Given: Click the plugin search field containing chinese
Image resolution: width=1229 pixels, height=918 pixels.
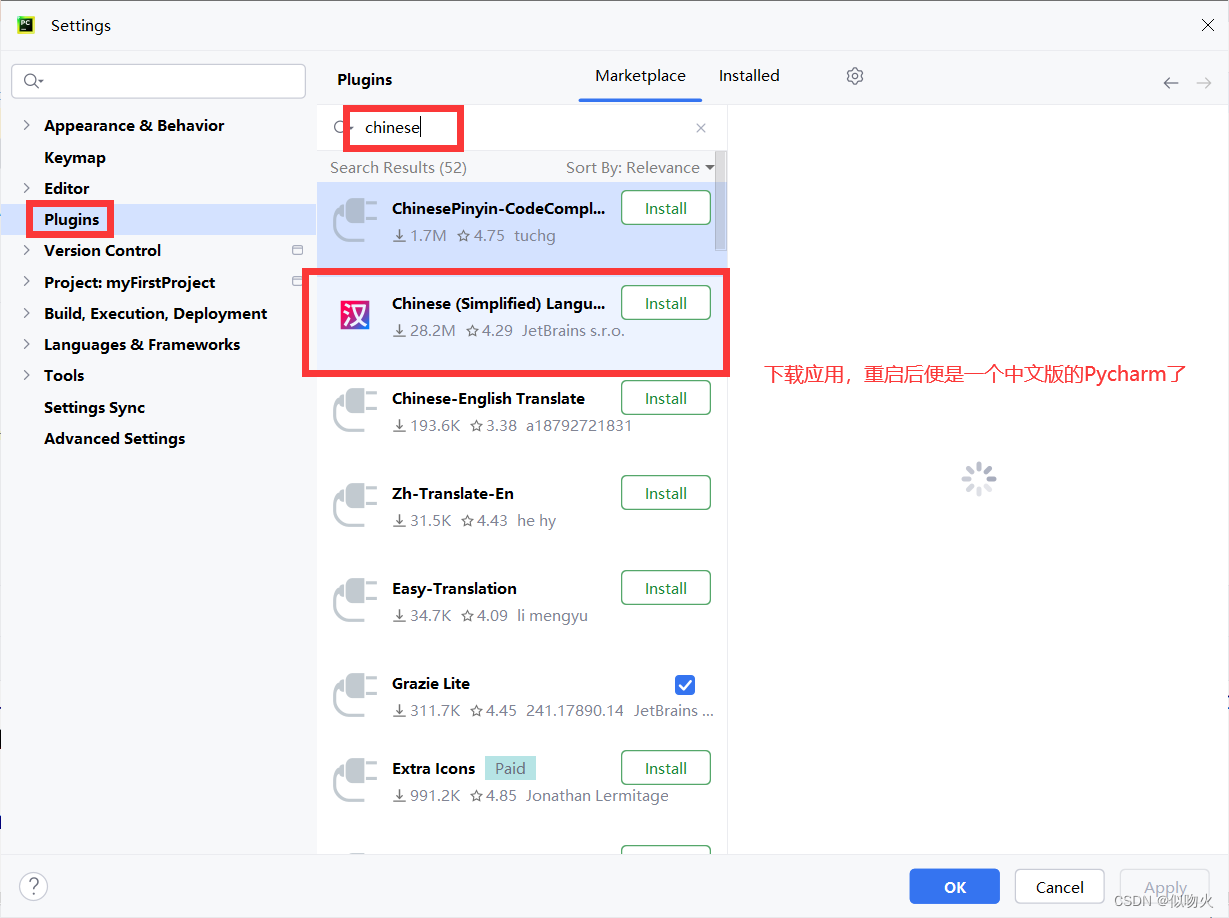Looking at the screenshot, I should click(522, 128).
